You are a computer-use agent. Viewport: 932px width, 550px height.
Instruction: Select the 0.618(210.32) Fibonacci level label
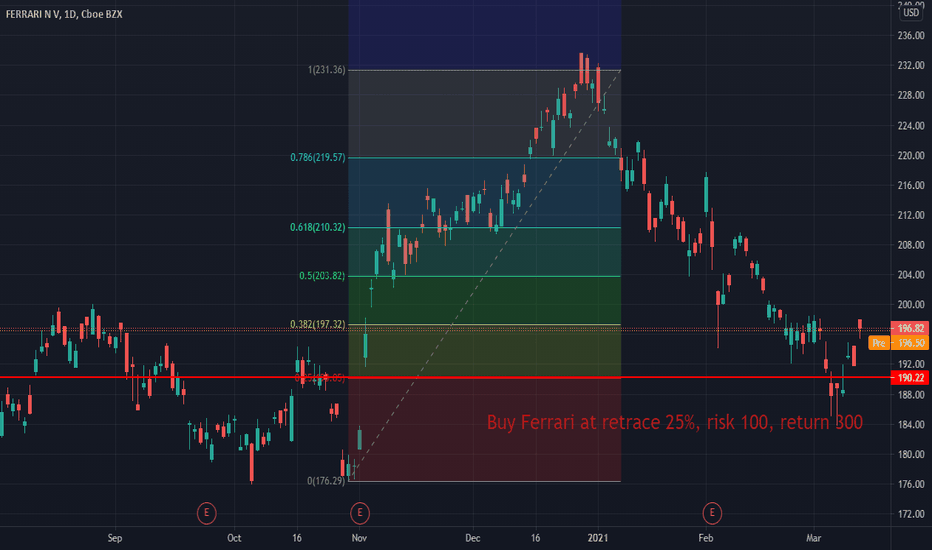pos(317,227)
